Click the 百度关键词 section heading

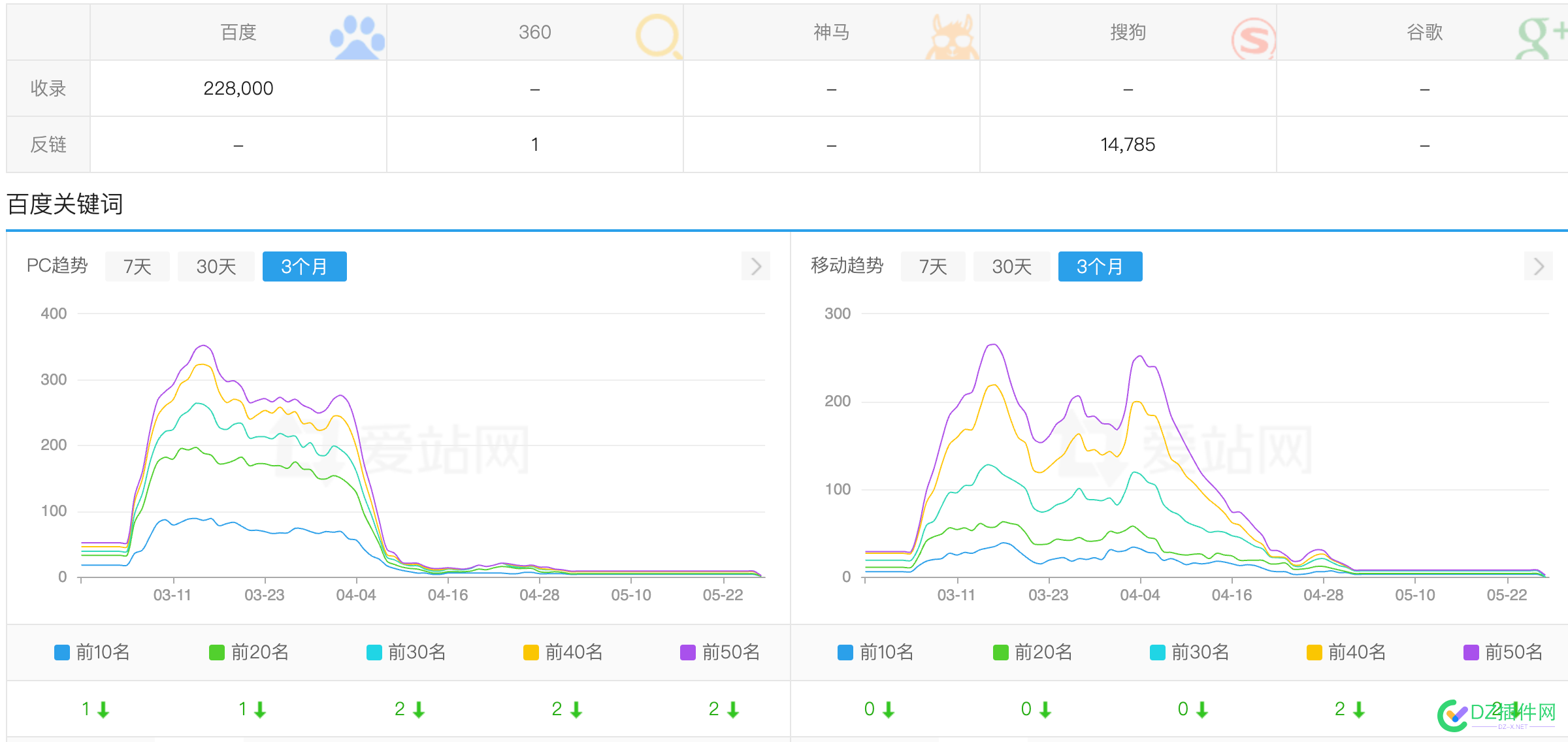click(x=65, y=204)
